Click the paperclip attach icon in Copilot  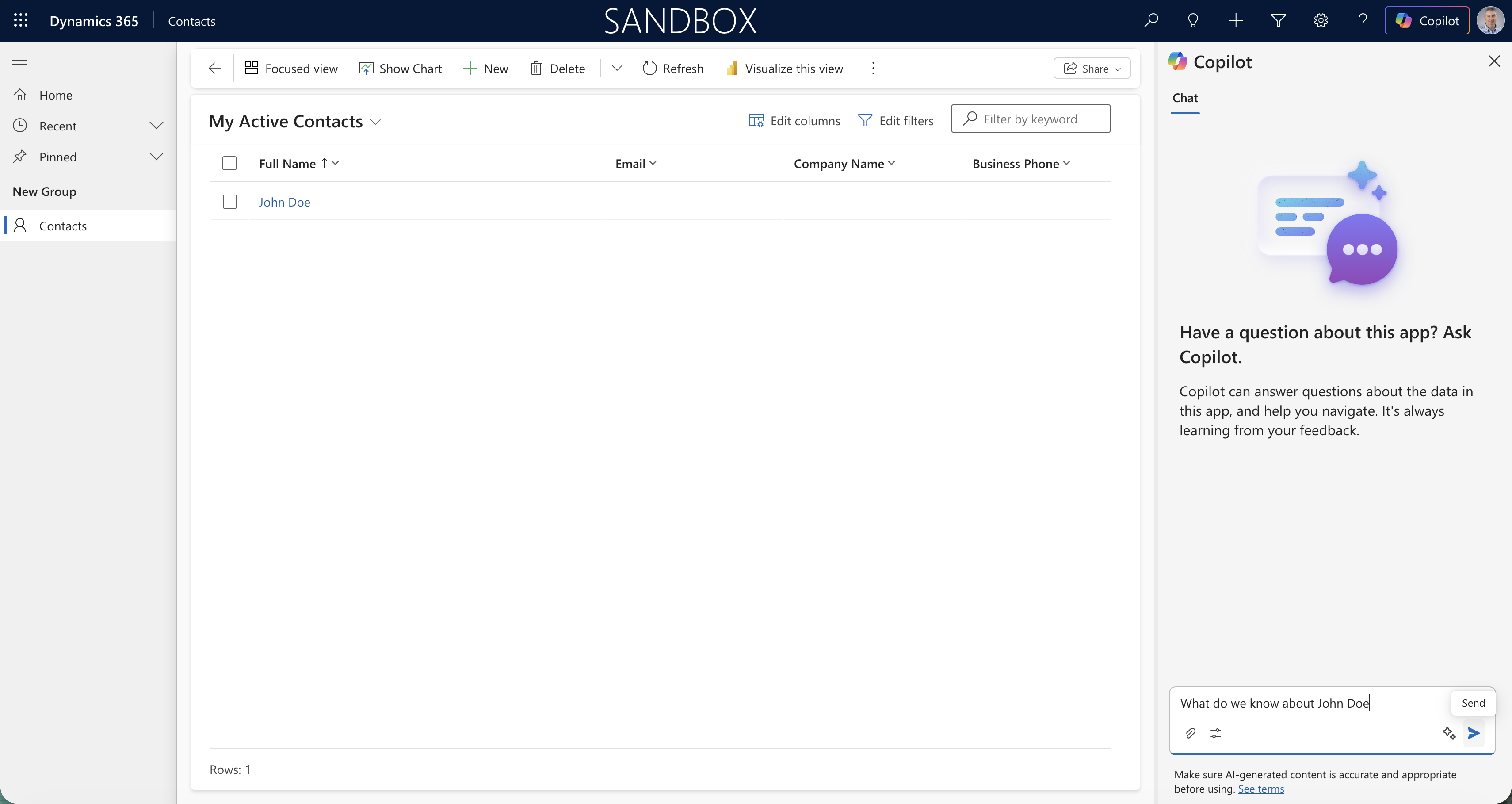1190,733
